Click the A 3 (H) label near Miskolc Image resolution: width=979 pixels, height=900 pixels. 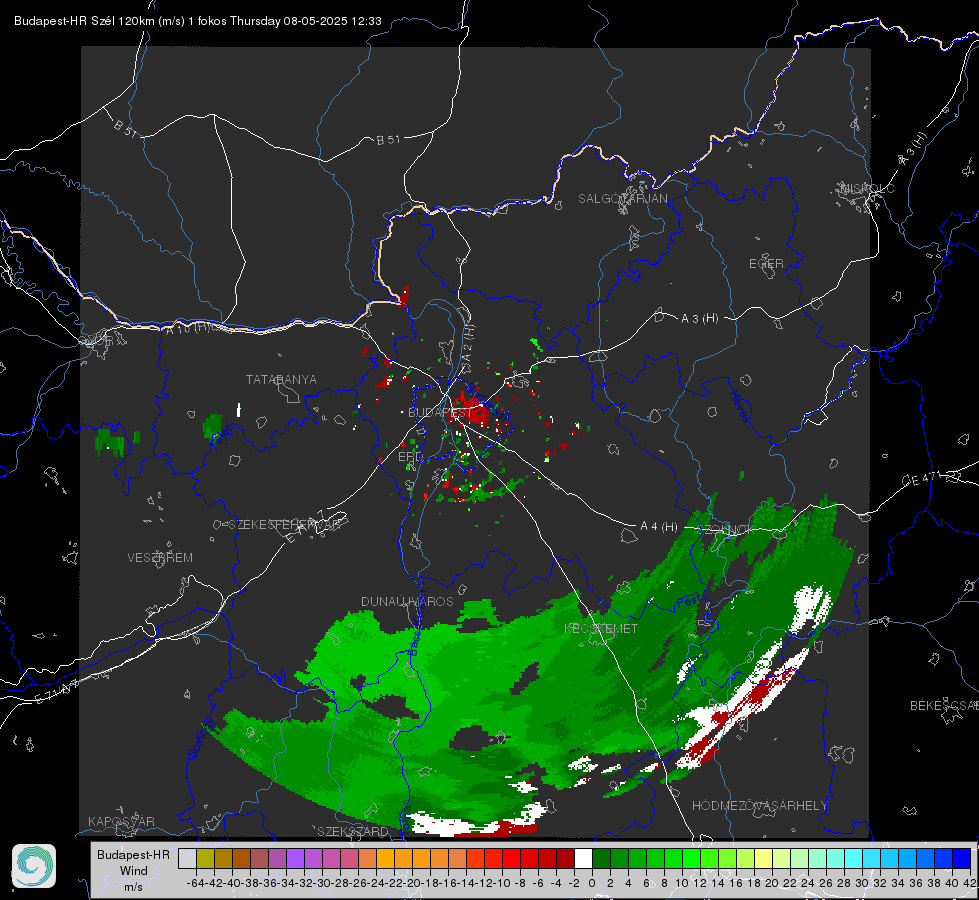913,149
